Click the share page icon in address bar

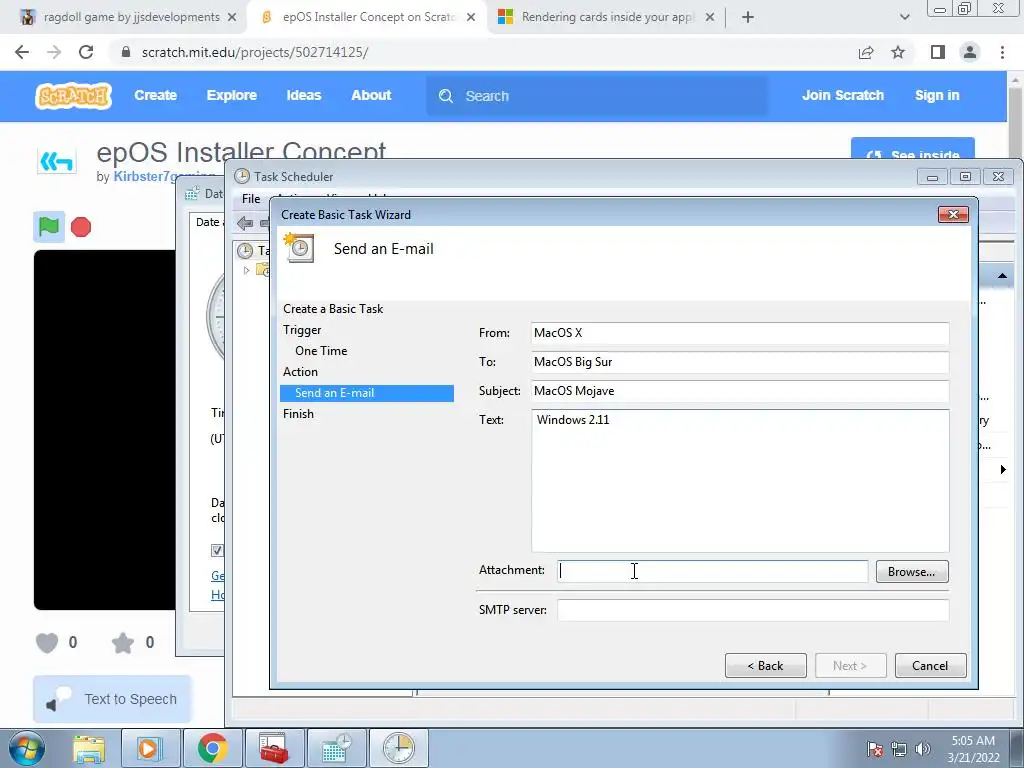866,52
